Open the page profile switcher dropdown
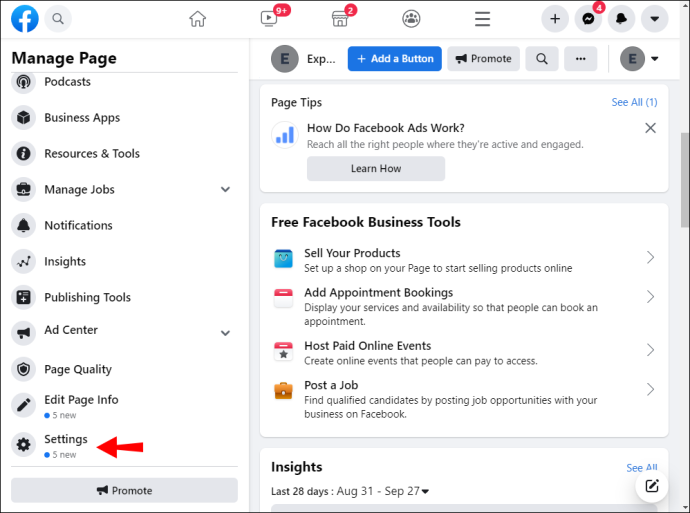 coord(639,59)
